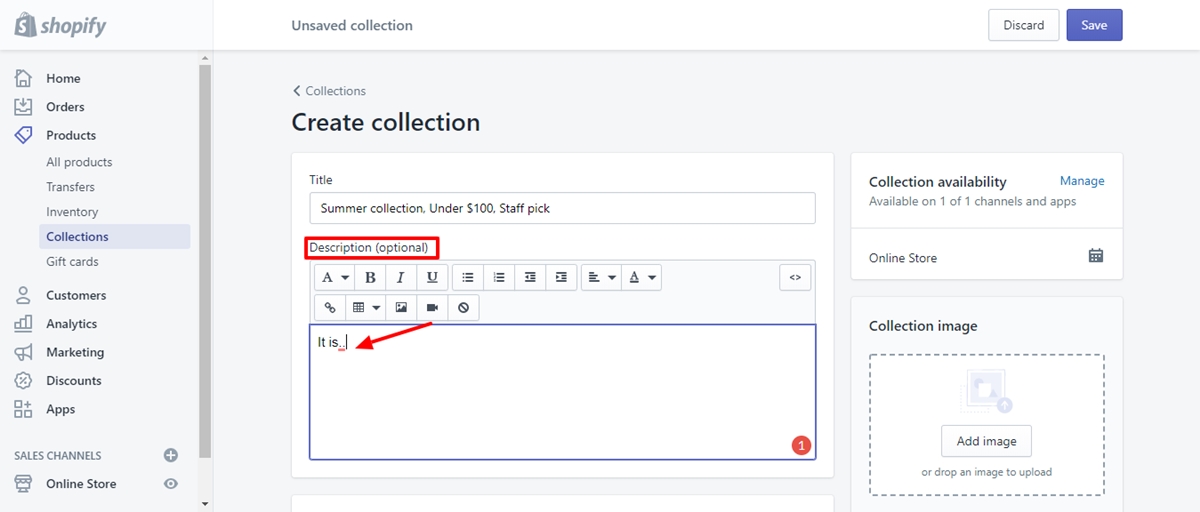Insert a numbered list
1200x512 pixels.
[499, 277]
